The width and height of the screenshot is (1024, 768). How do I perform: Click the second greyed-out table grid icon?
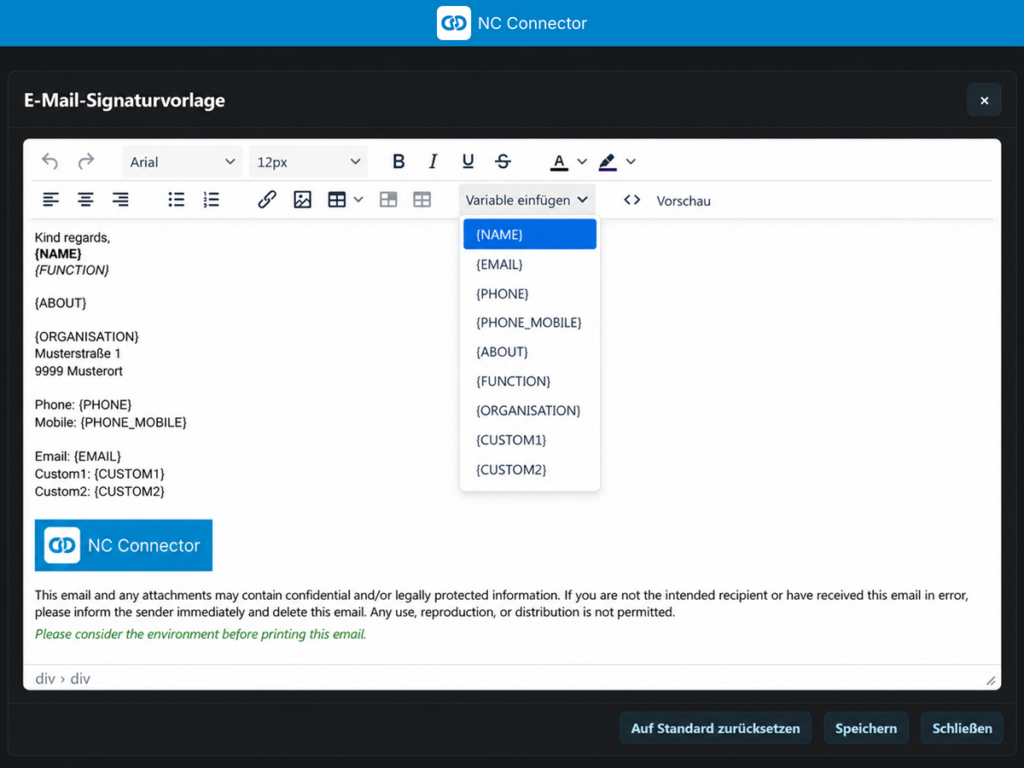(423, 200)
